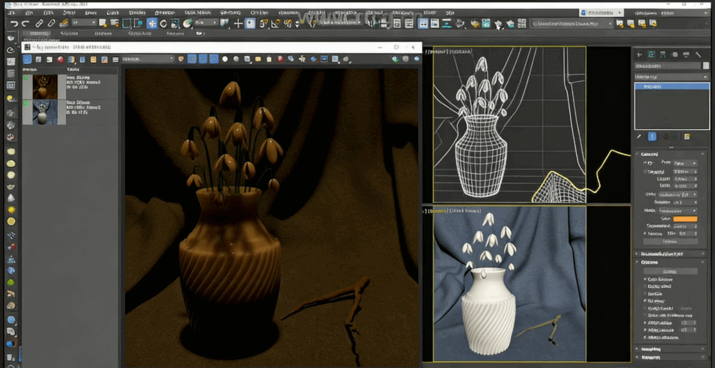Select the highlighted entry in modifier stack
This screenshot has width=715, height=368.
672,86
